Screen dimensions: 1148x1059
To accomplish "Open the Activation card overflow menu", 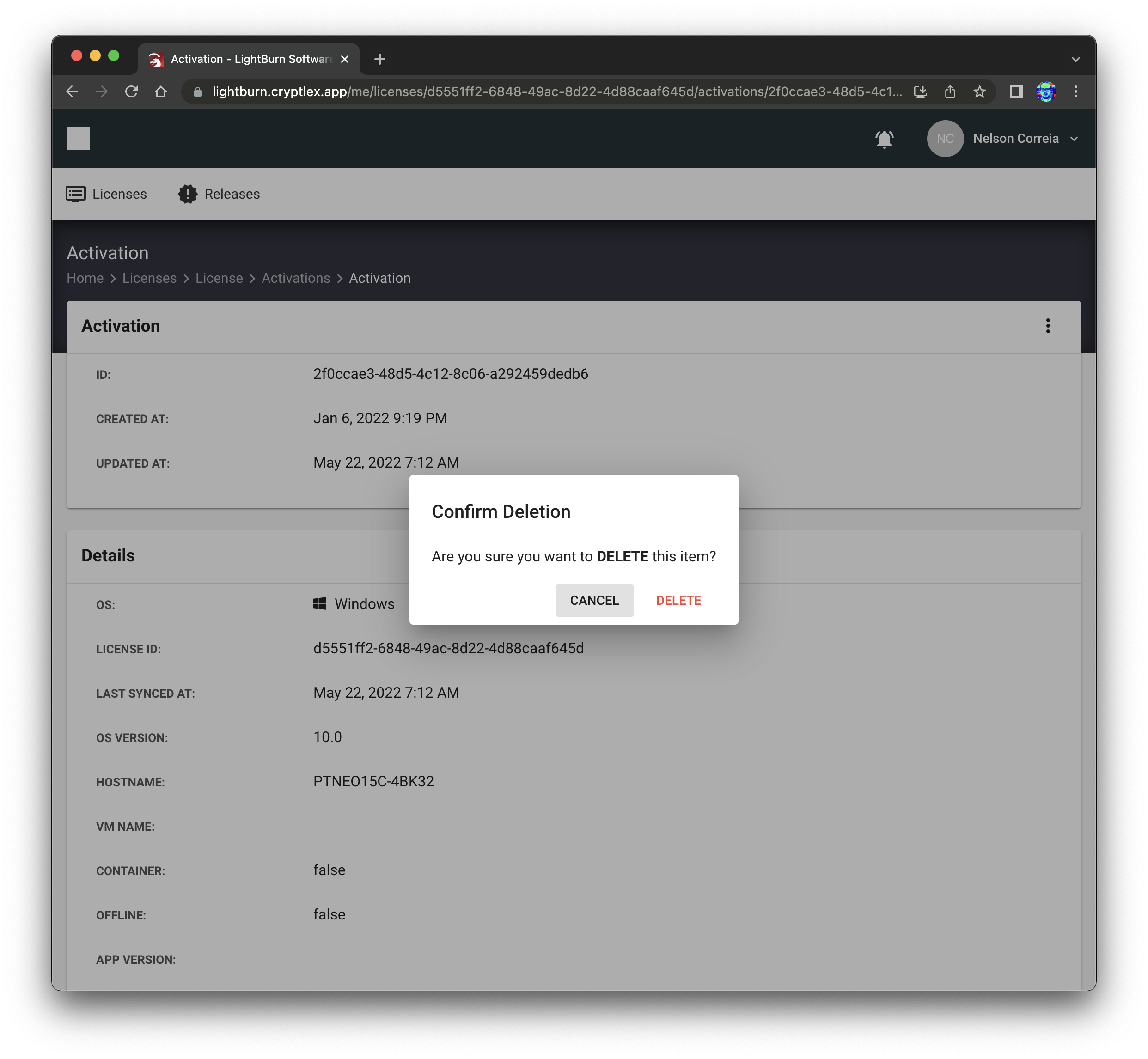I will pyautogui.click(x=1048, y=326).
